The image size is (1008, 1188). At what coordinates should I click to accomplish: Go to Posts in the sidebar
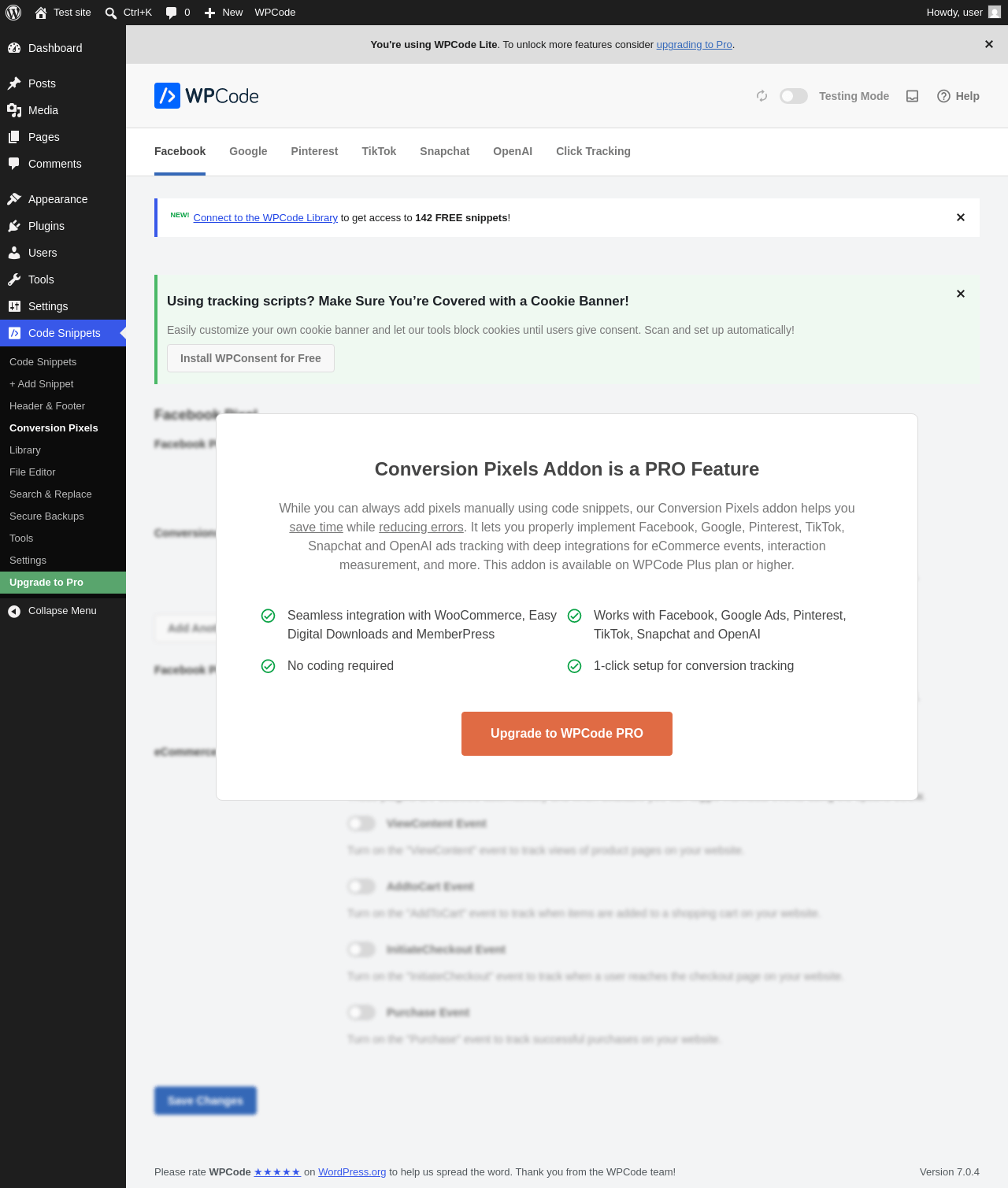point(63,83)
